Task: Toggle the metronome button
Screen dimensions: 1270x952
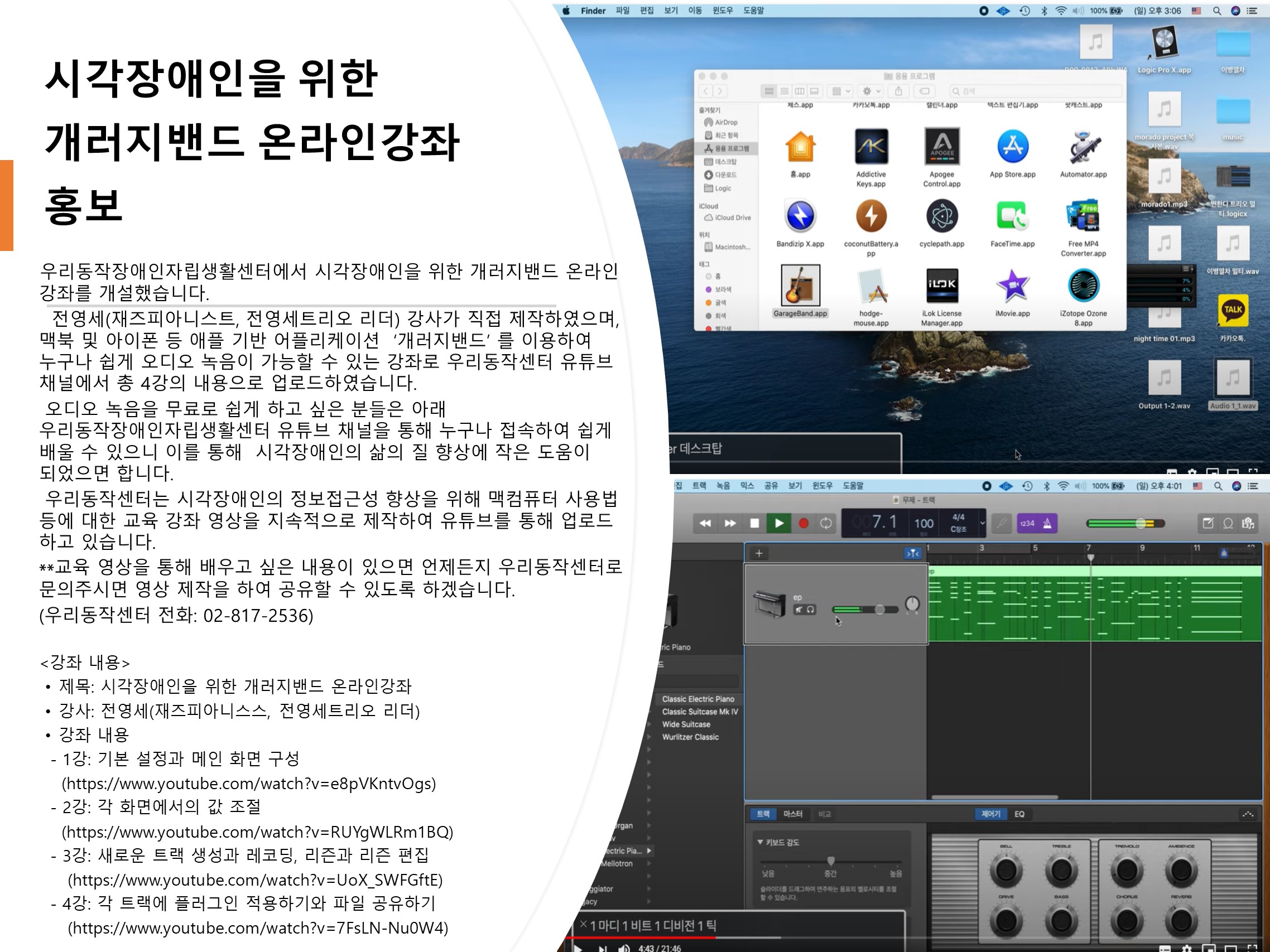Action: [x=1047, y=523]
